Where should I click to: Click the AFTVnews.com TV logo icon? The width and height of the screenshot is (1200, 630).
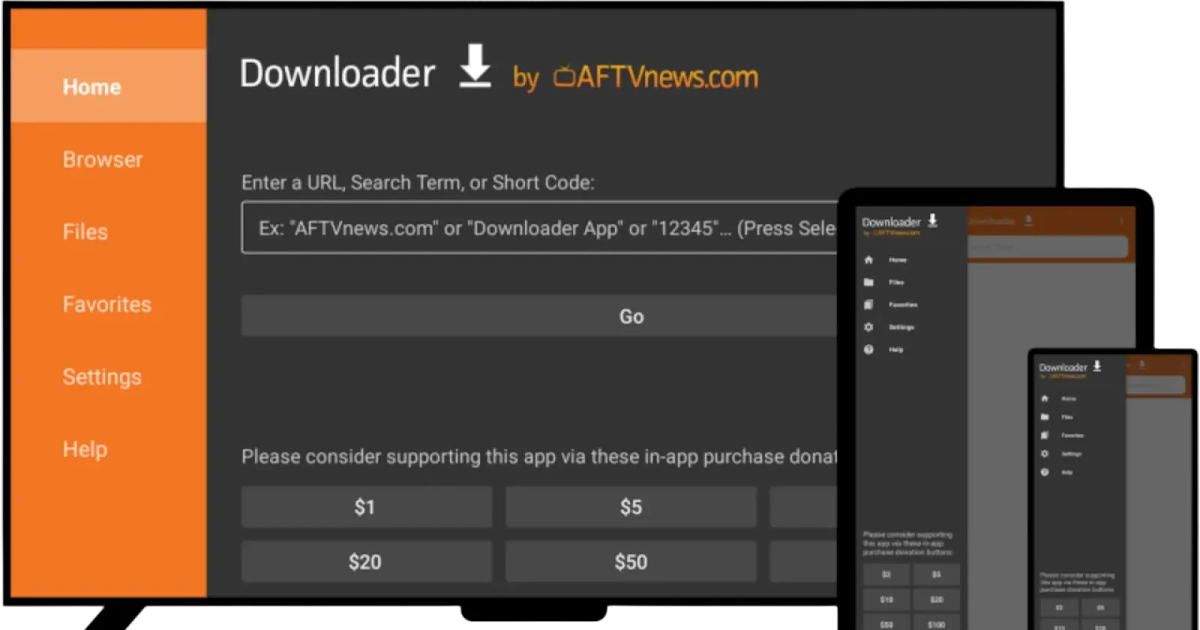coord(565,78)
